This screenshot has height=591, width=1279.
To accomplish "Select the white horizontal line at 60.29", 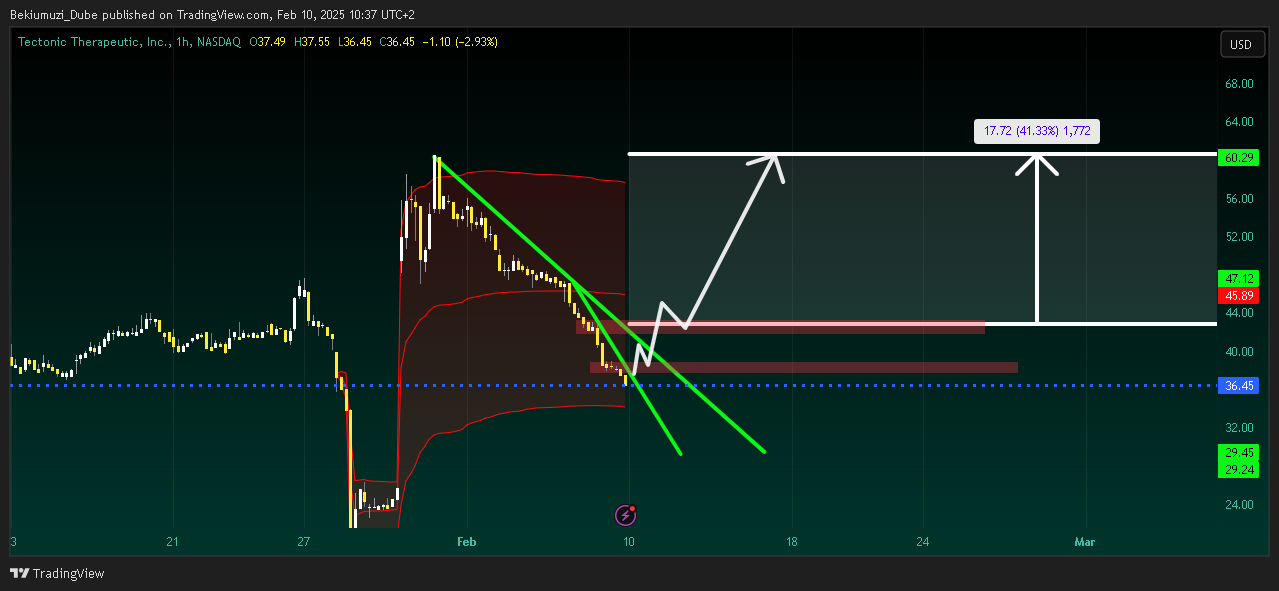I will [920, 154].
